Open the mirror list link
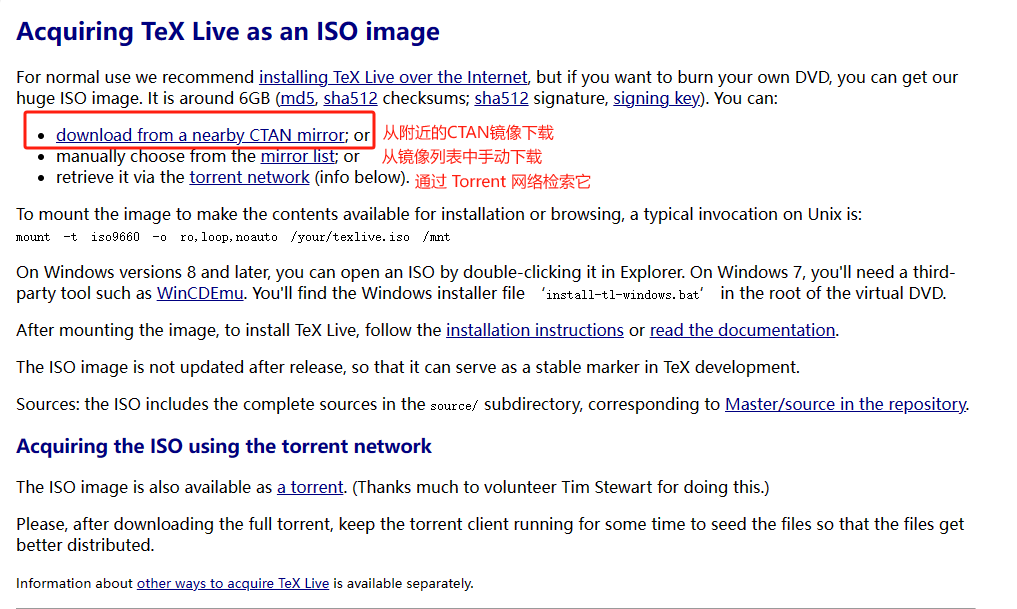Image resolution: width=1017 pixels, height=609 pixels. coord(298,156)
